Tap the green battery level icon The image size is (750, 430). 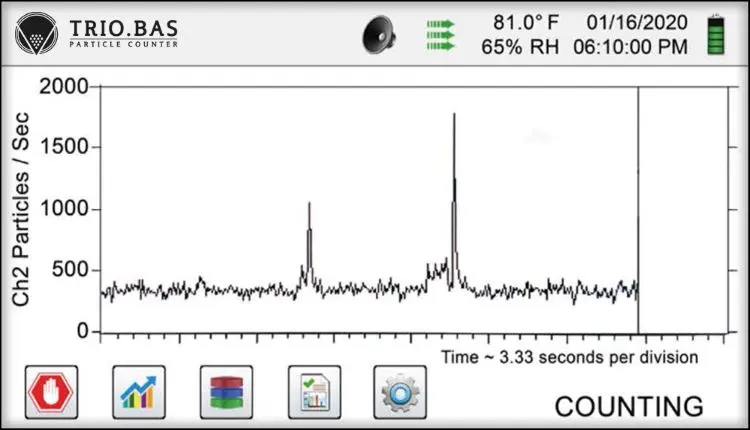pos(716,35)
